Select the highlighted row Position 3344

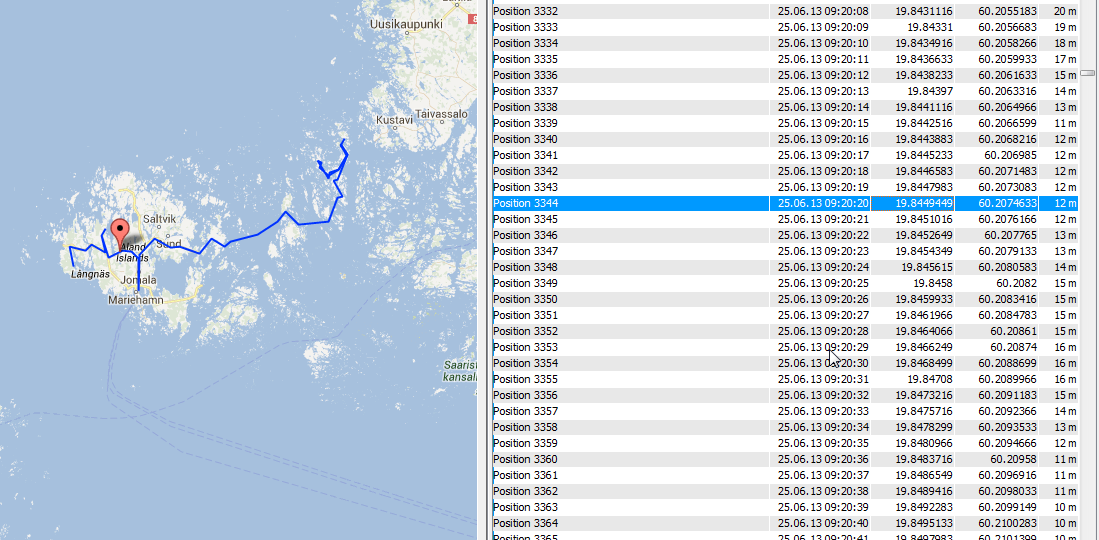(x=526, y=203)
